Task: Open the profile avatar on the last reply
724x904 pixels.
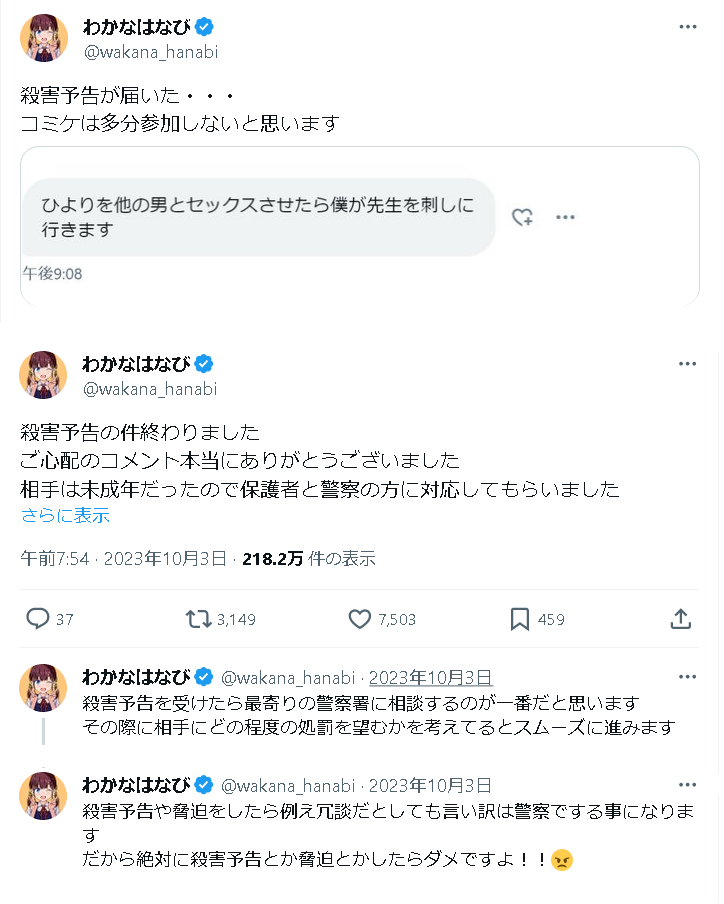Action: pos(44,796)
